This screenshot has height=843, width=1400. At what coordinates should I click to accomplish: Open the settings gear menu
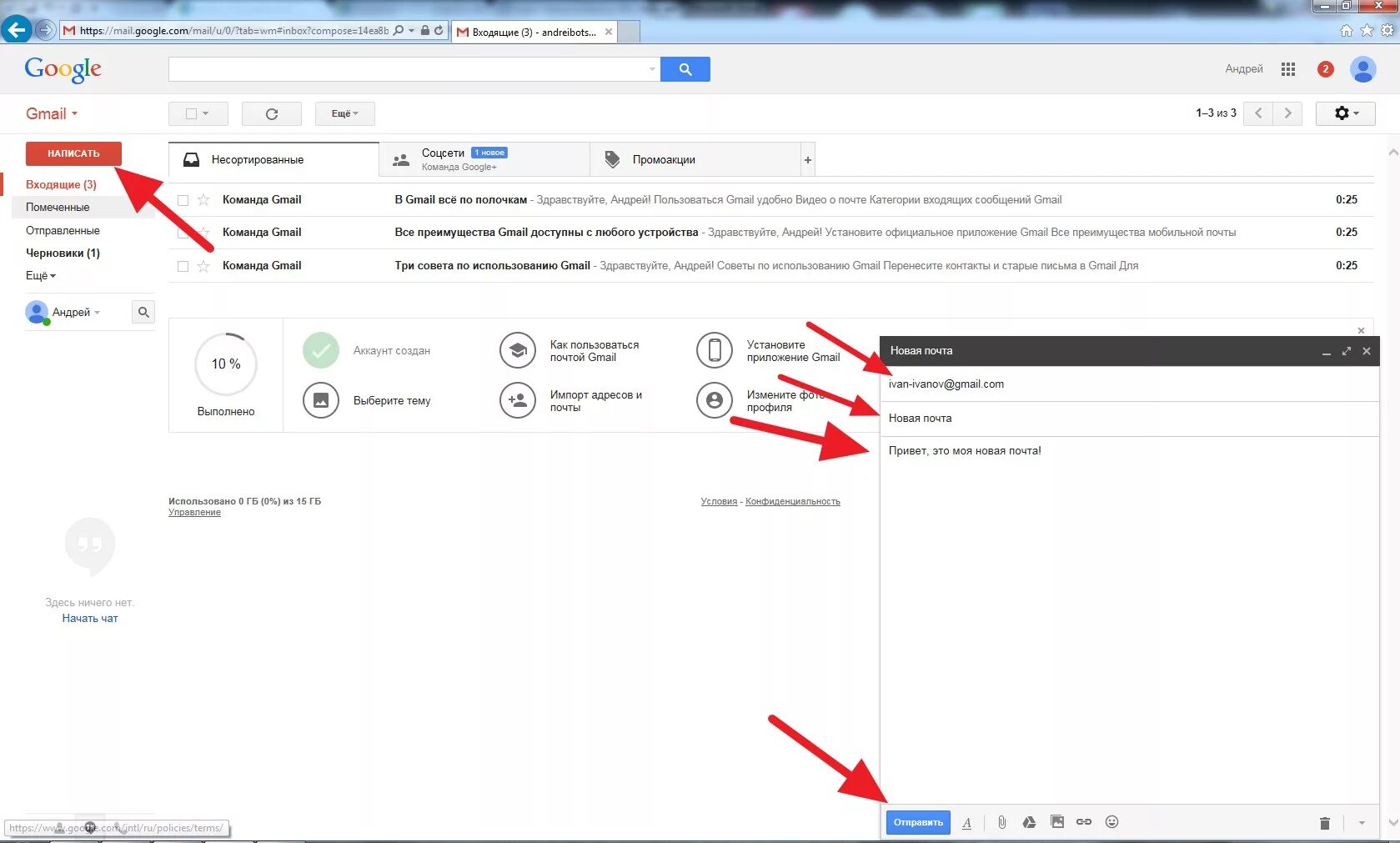click(x=1346, y=113)
